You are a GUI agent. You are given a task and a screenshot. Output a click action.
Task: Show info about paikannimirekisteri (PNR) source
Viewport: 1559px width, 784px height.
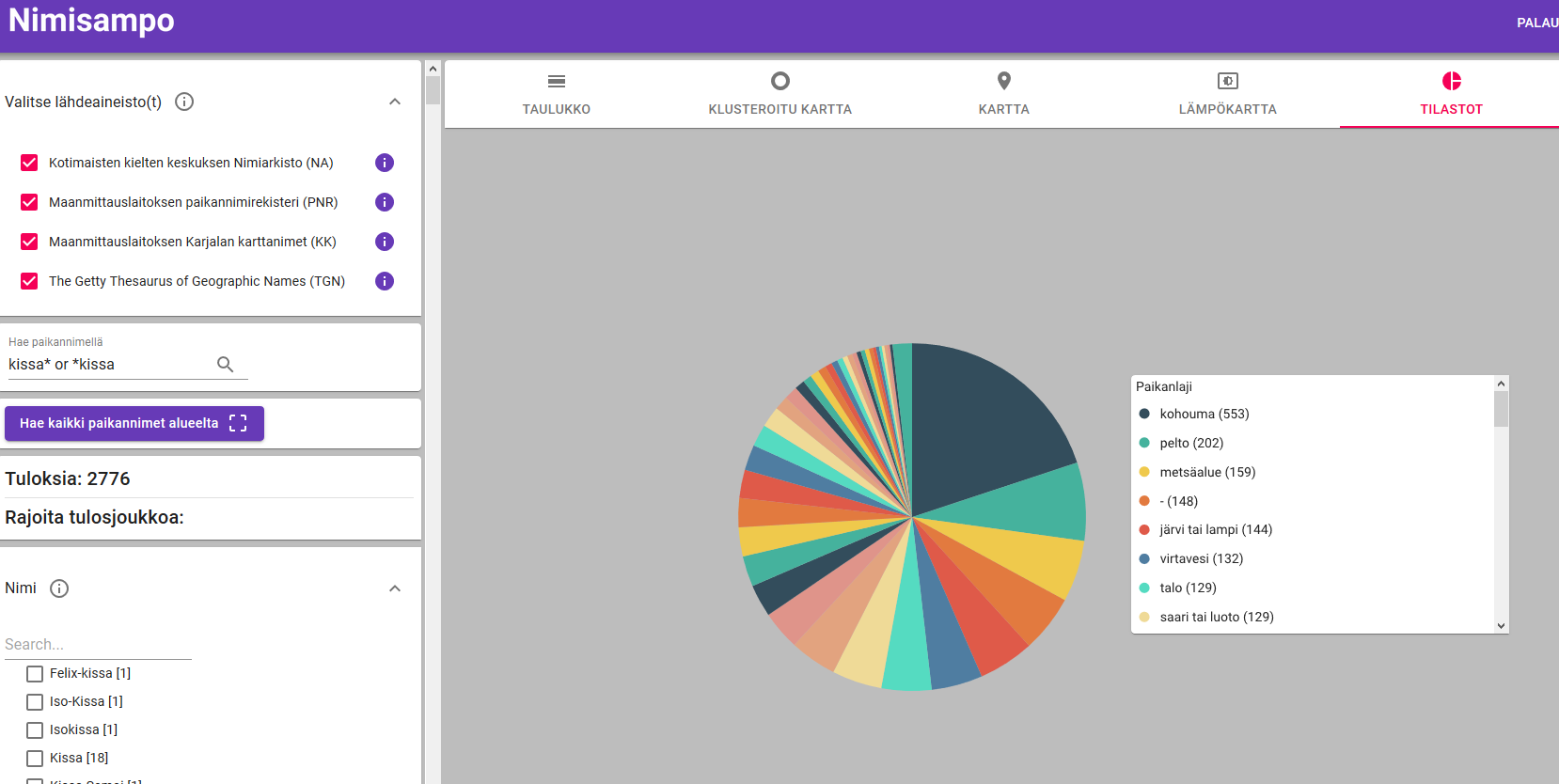point(385,202)
